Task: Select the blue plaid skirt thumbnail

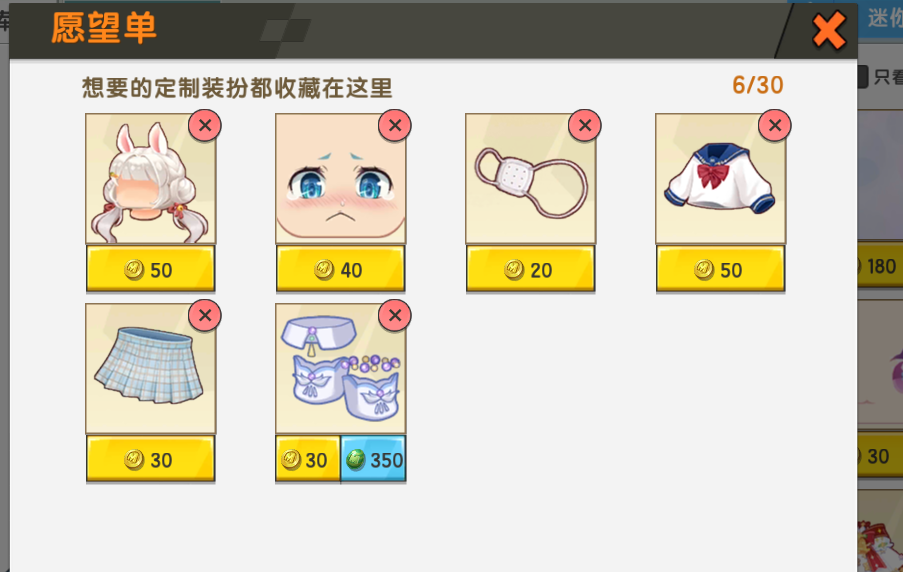Action: pos(150,369)
